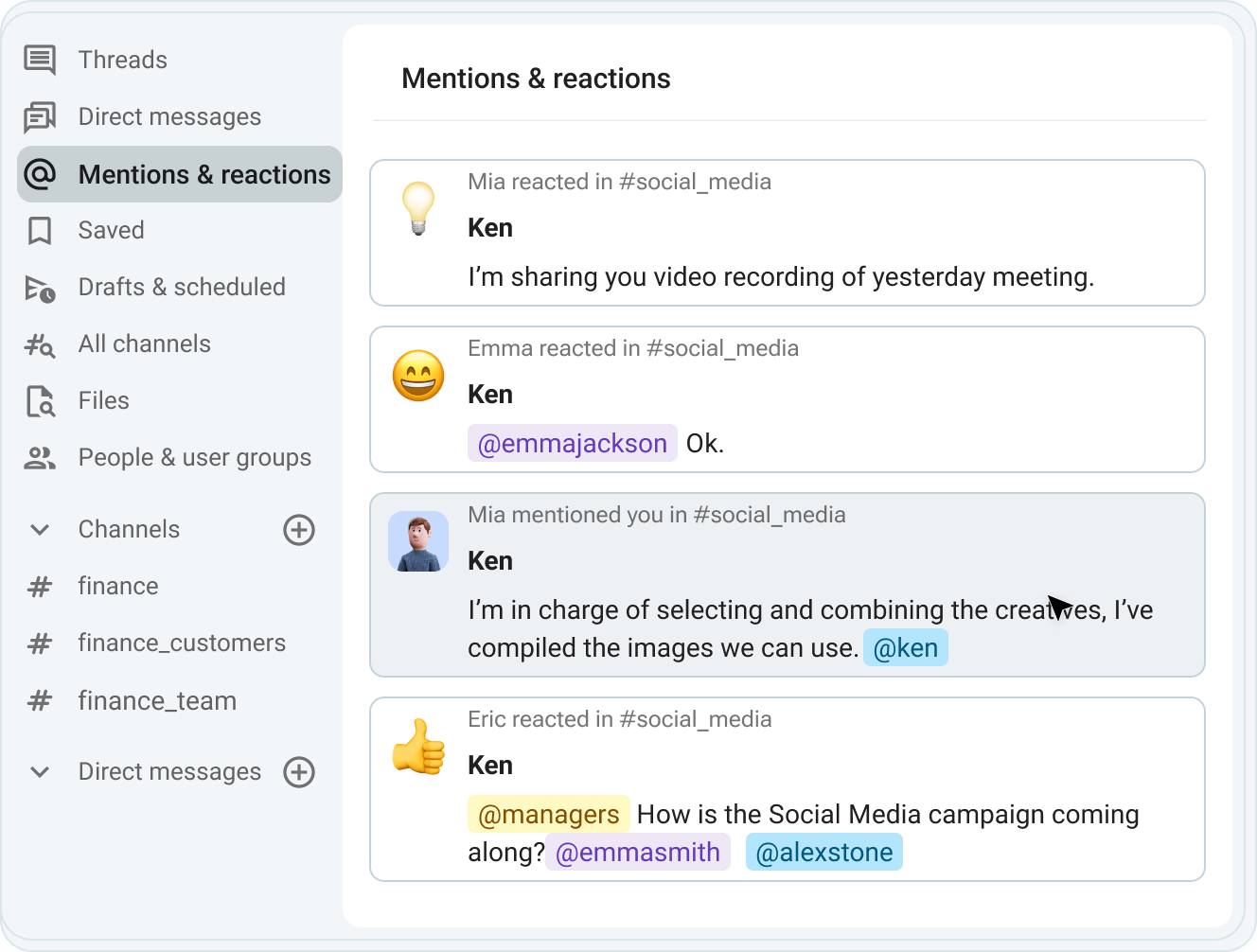Open 'Mia reacted in #social_media' card
1257x952 pixels.
pos(788,233)
